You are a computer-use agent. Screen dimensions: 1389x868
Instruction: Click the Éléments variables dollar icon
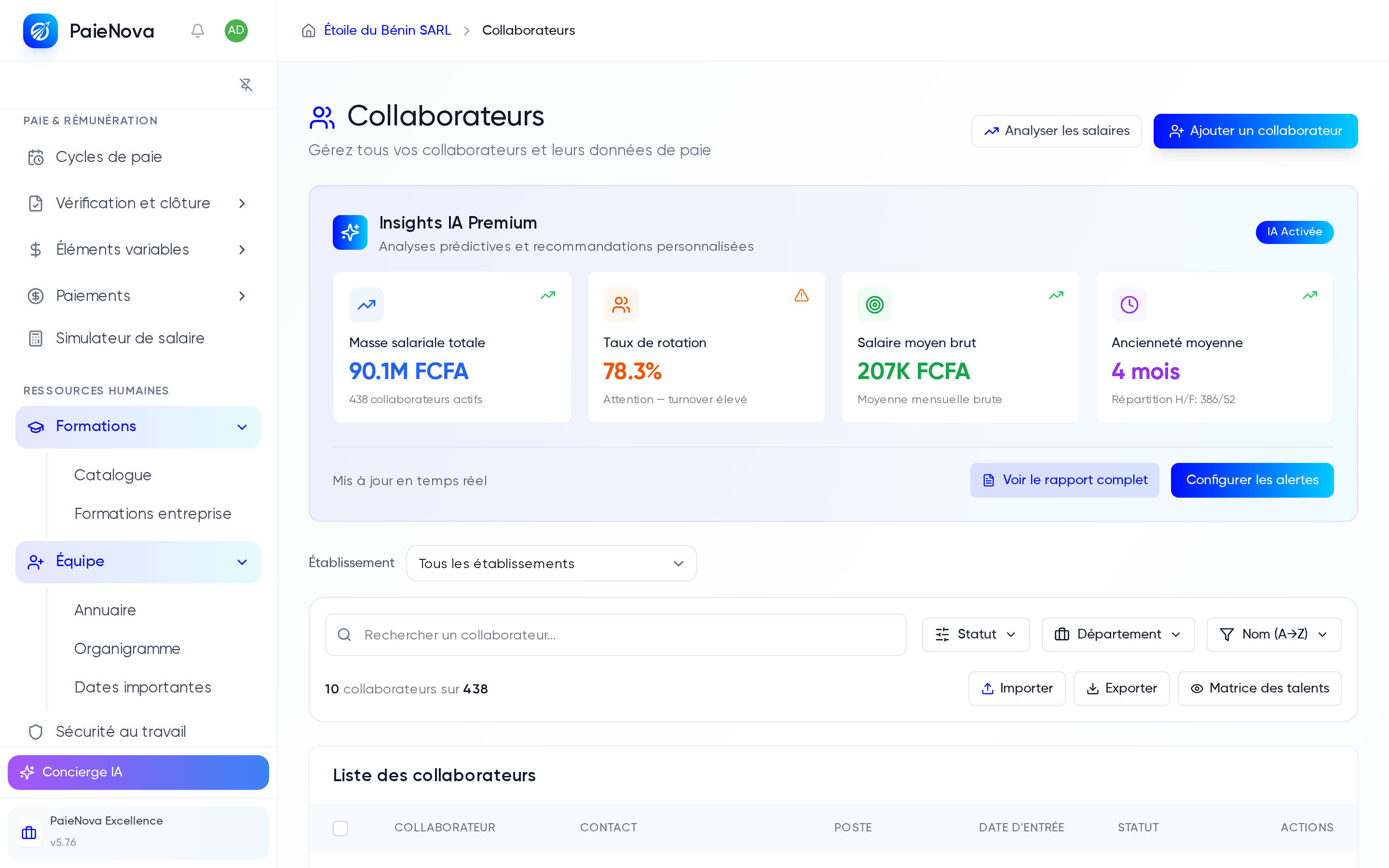tap(36, 250)
